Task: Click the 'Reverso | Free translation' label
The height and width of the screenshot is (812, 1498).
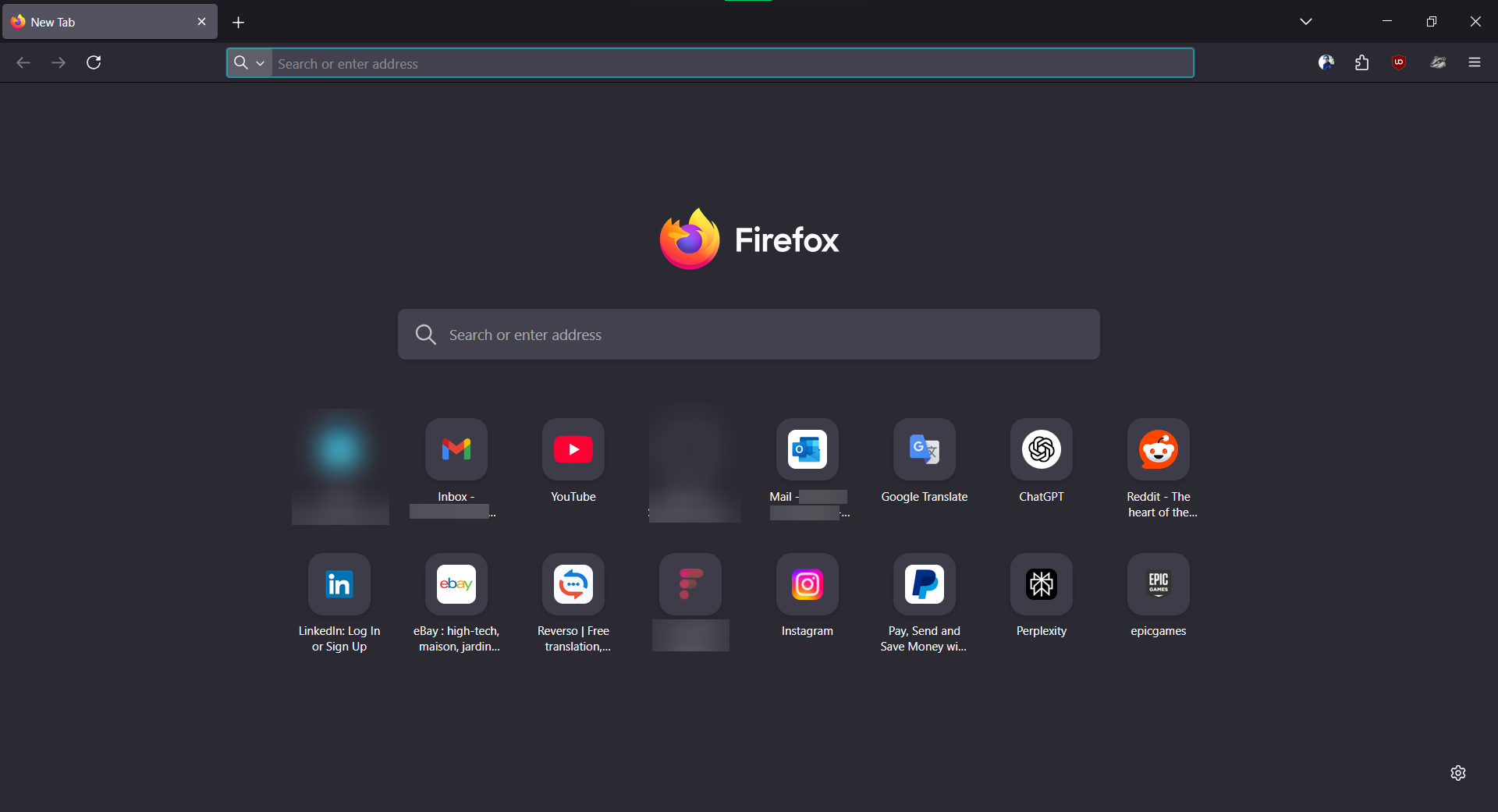Action: click(574, 639)
